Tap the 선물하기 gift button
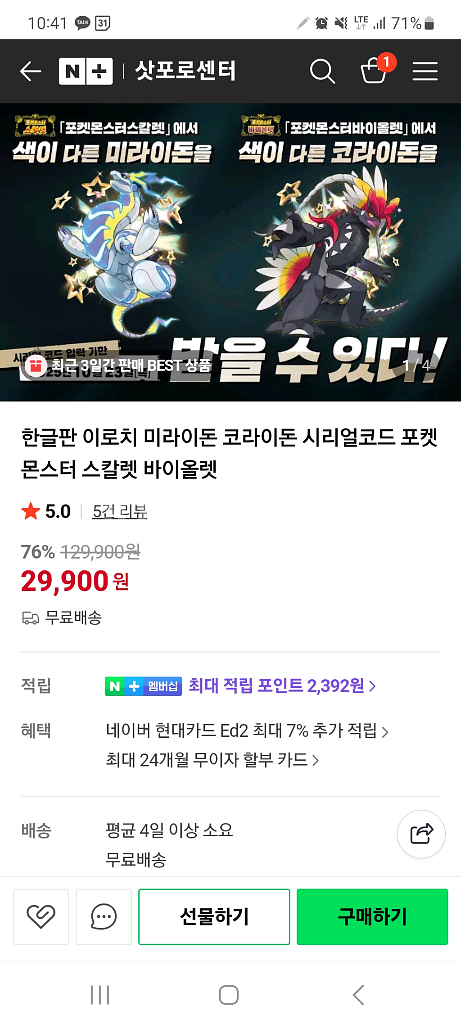461x1024 pixels. pyautogui.click(x=214, y=916)
